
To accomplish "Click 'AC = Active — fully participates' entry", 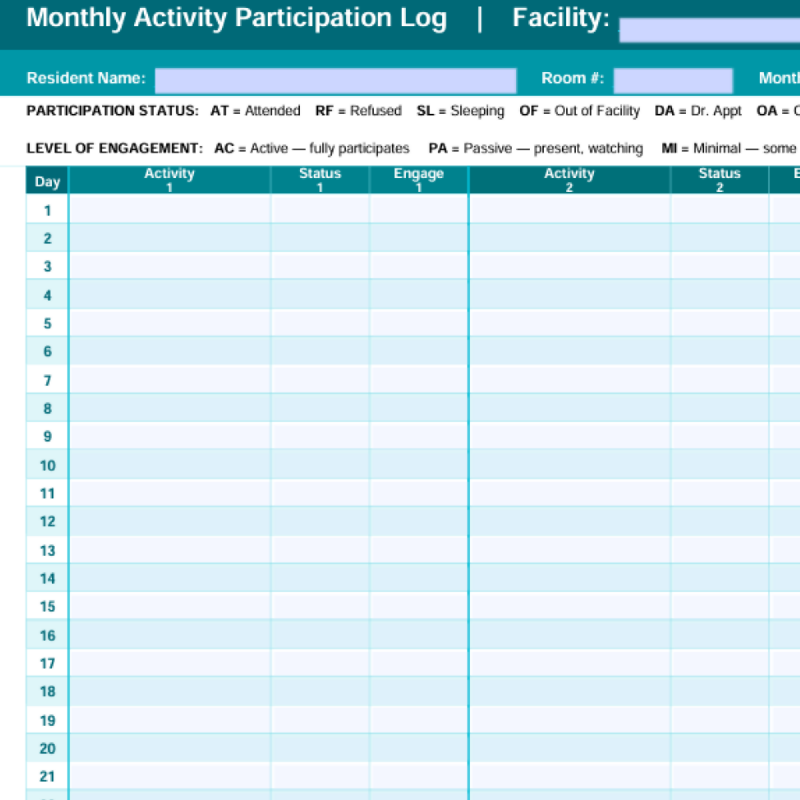I will [312, 148].
